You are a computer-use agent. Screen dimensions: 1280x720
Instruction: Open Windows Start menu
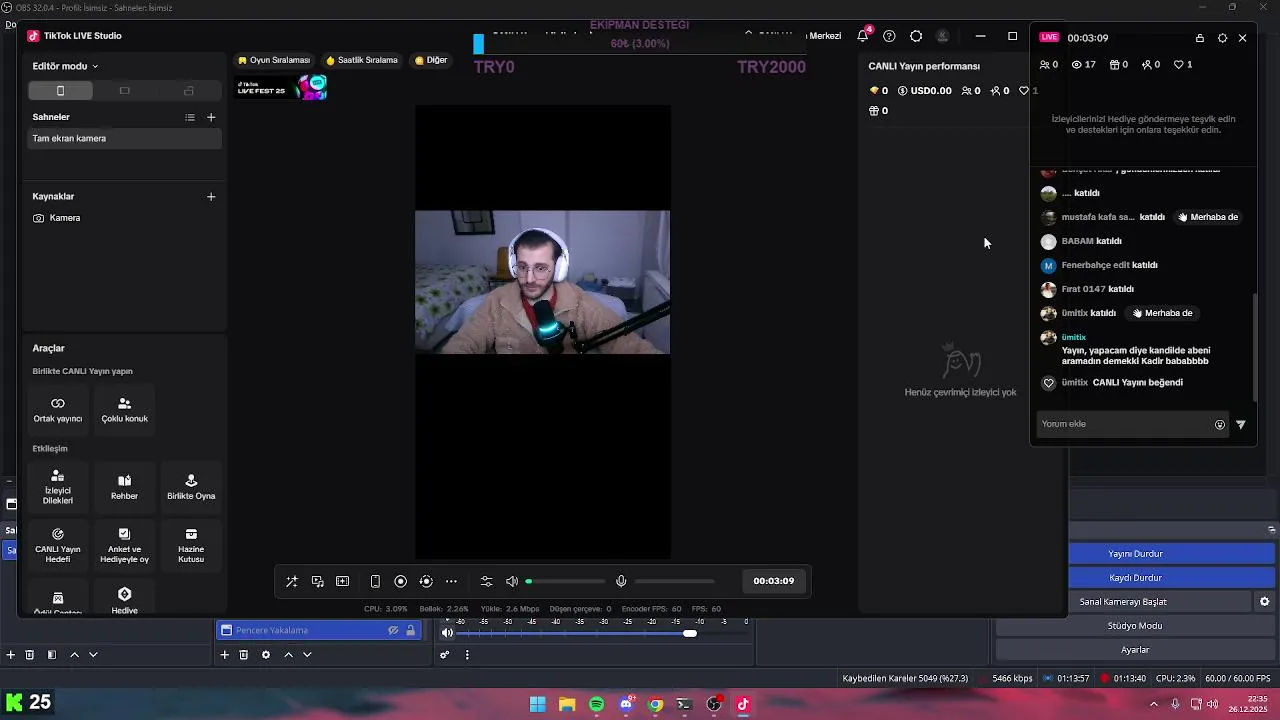point(537,704)
